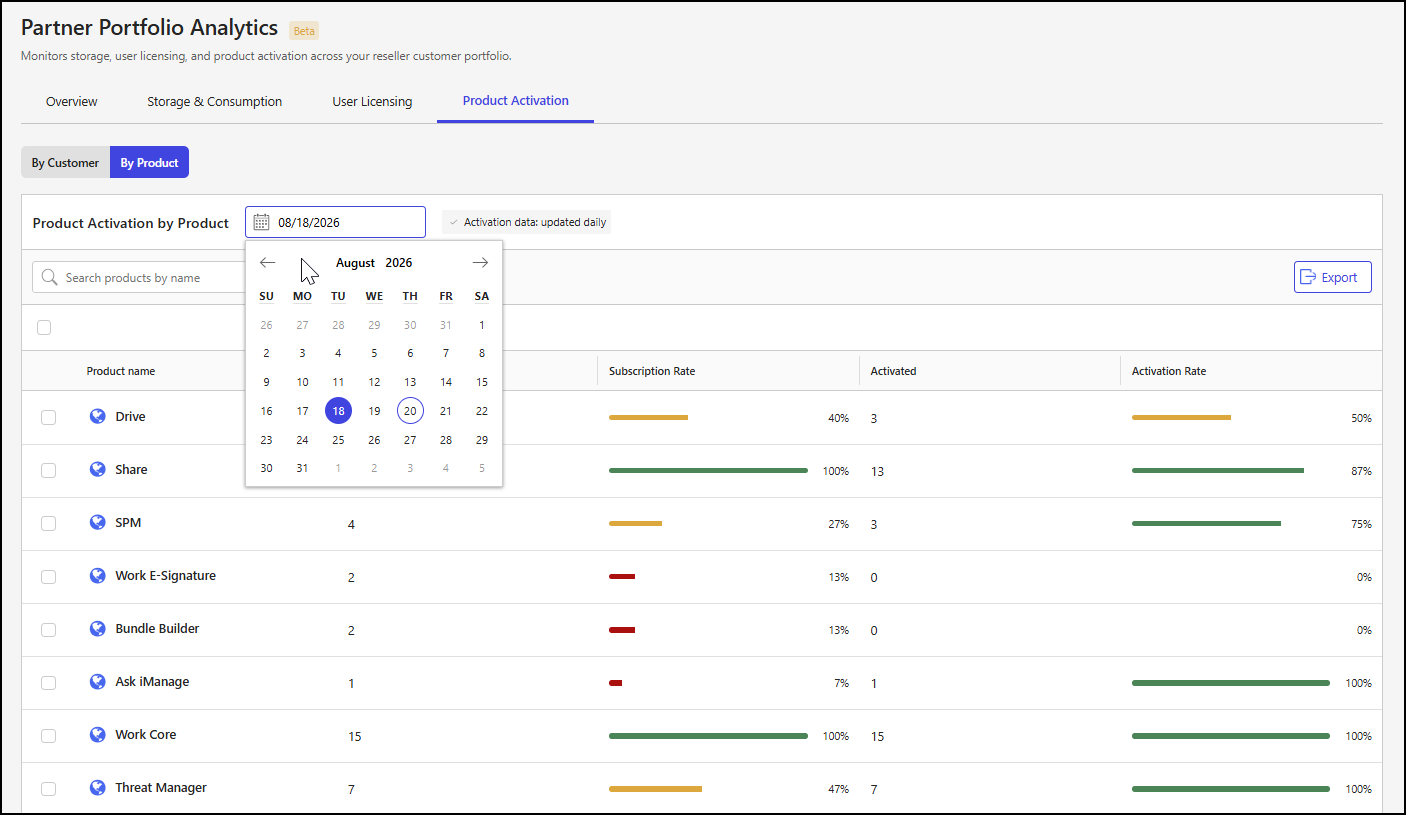Click the Search products by name field
Viewport: 1406px width, 815px height.
pyautogui.click(x=140, y=278)
